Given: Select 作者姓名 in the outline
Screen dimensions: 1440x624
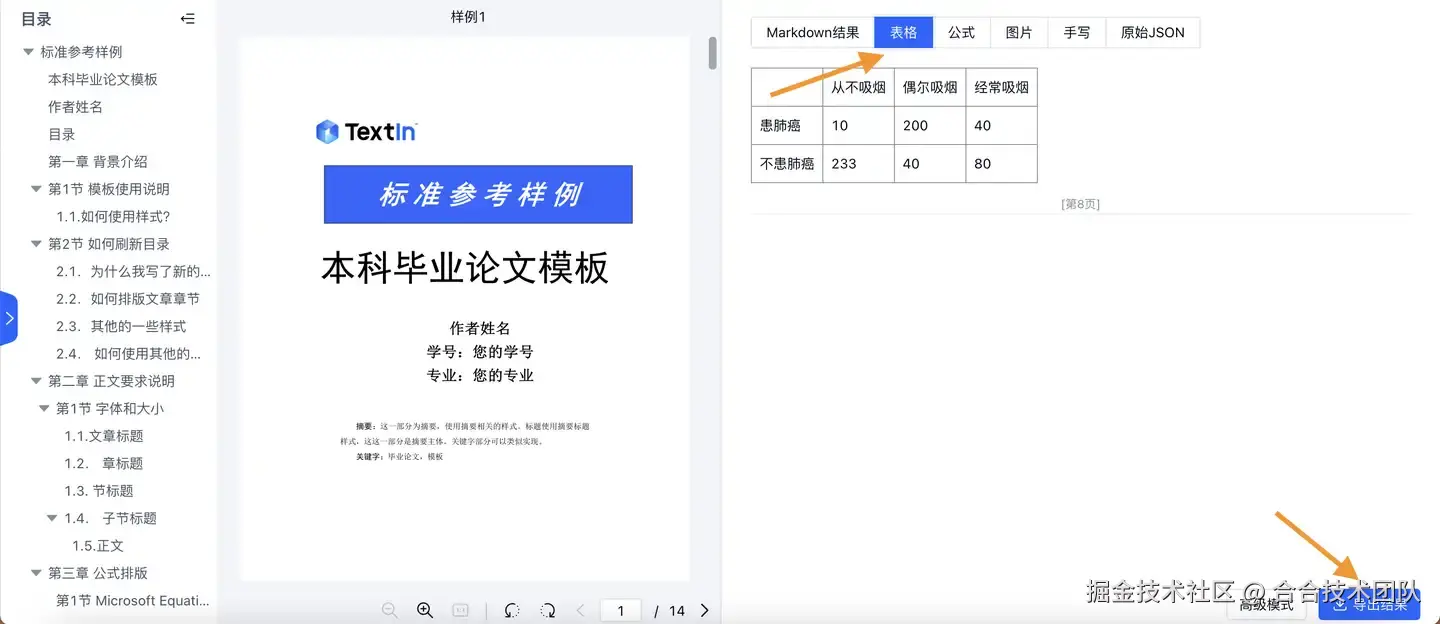Looking at the screenshot, I should pos(75,107).
